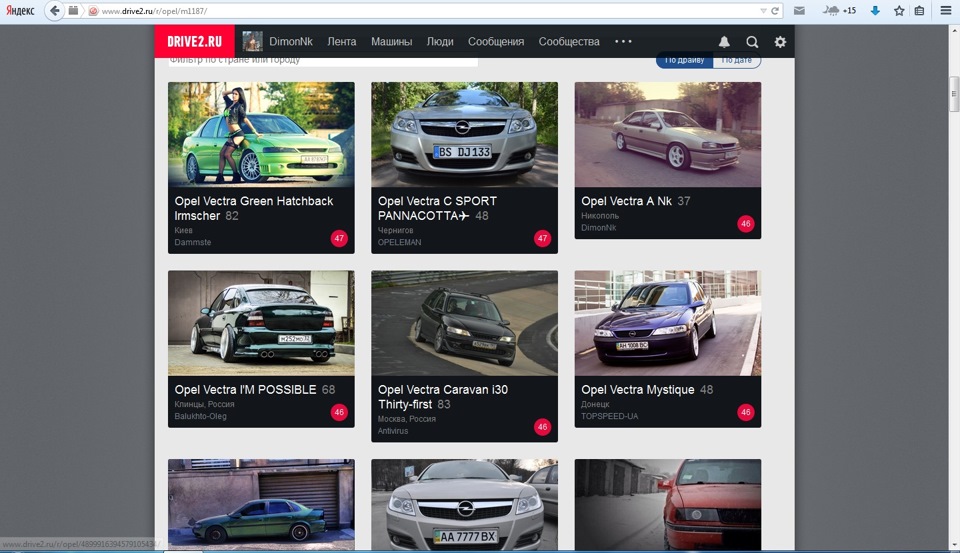Click the page vertical scrollbar thumb

click(x=953, y=94)
